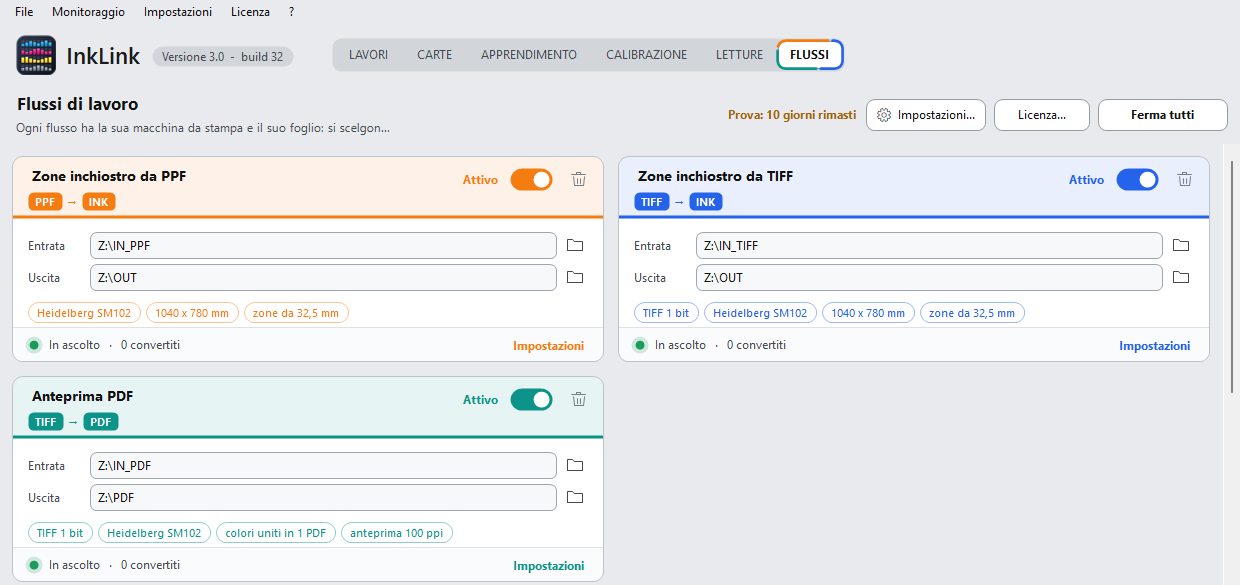
Task: Click the 'Prova: 10 giorni rimasti' trial notice
Action: [792, 115]
